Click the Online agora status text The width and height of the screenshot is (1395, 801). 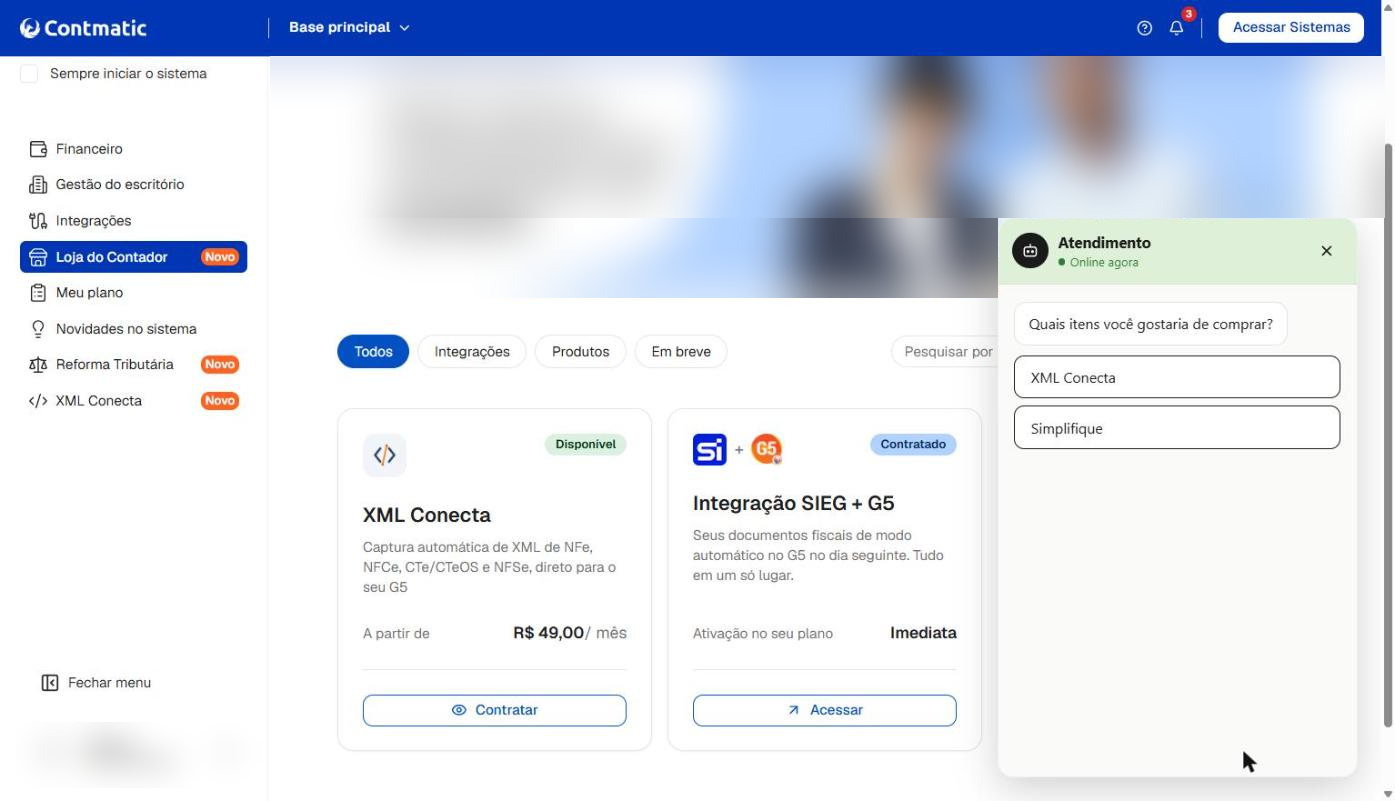(1104, 263)
